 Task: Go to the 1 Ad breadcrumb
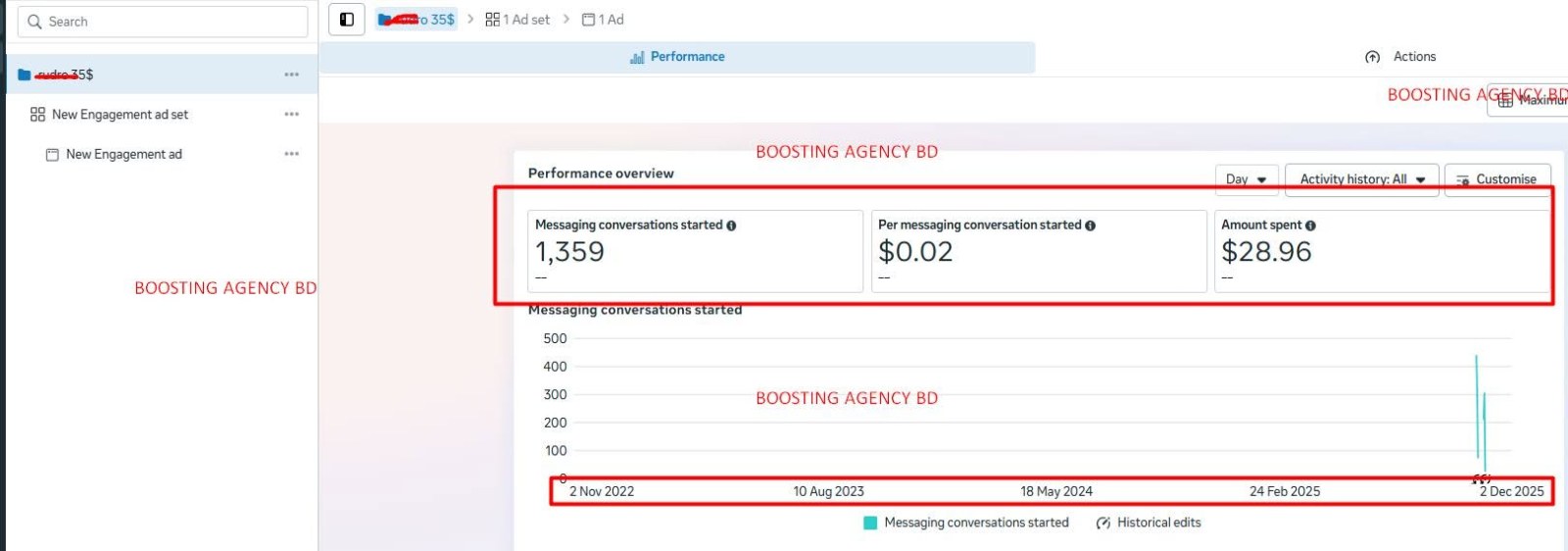pyautogui.click(x=603, y=20)
